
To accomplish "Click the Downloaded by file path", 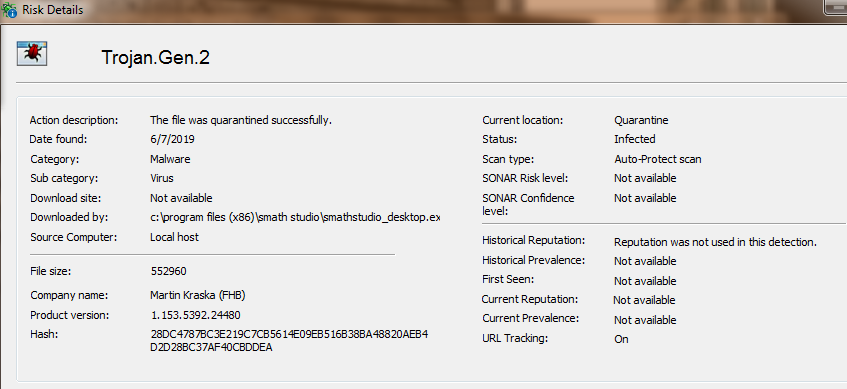I will coord(295,217).
